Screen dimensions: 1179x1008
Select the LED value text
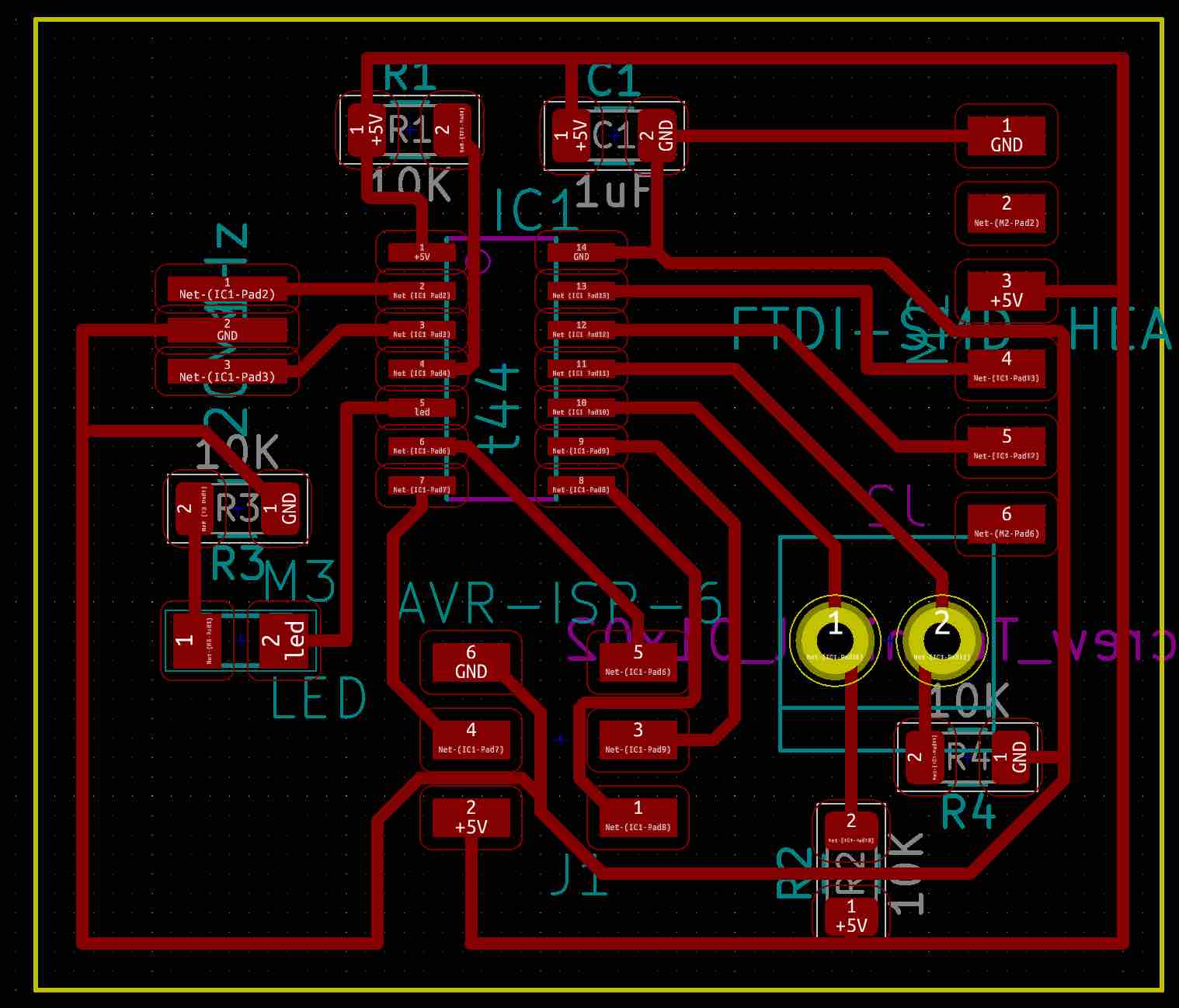pos(319,698)
